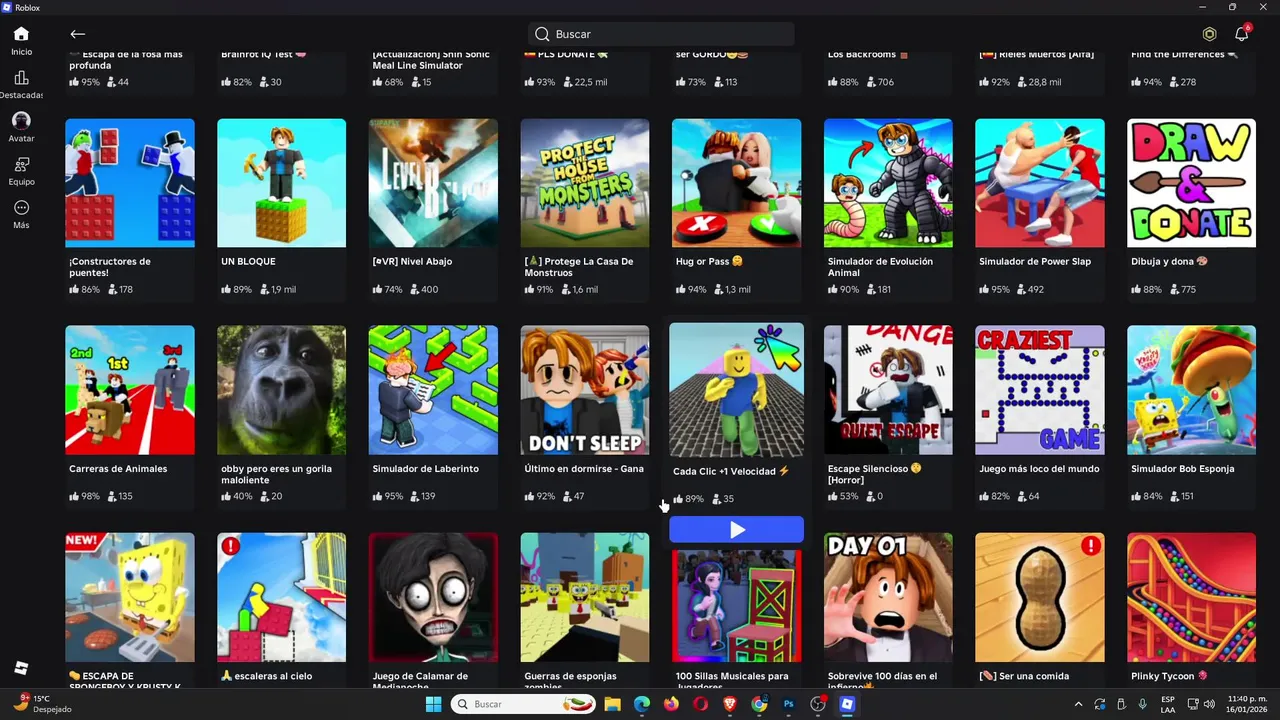This screenshot has width=1280, height=720.
Task: Go to Inicio in the sidebar
Action: (x=21, y=41)
